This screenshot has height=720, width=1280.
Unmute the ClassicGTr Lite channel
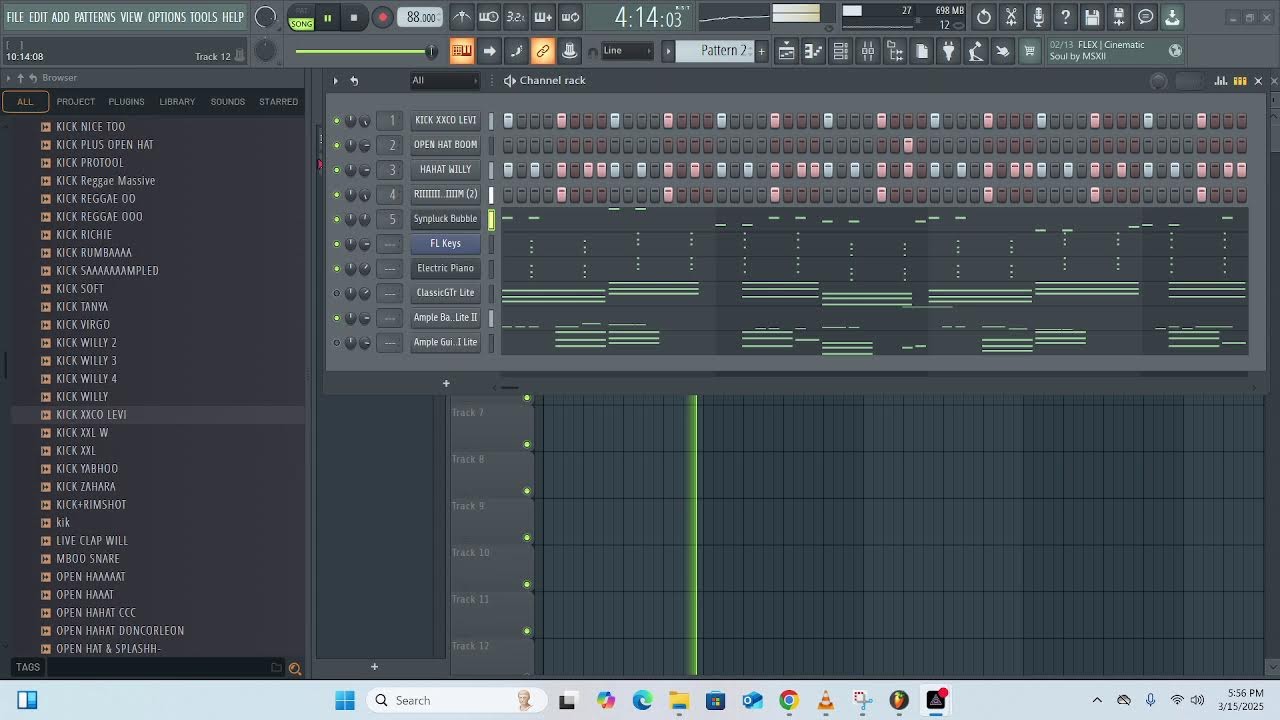click(336, 293)
